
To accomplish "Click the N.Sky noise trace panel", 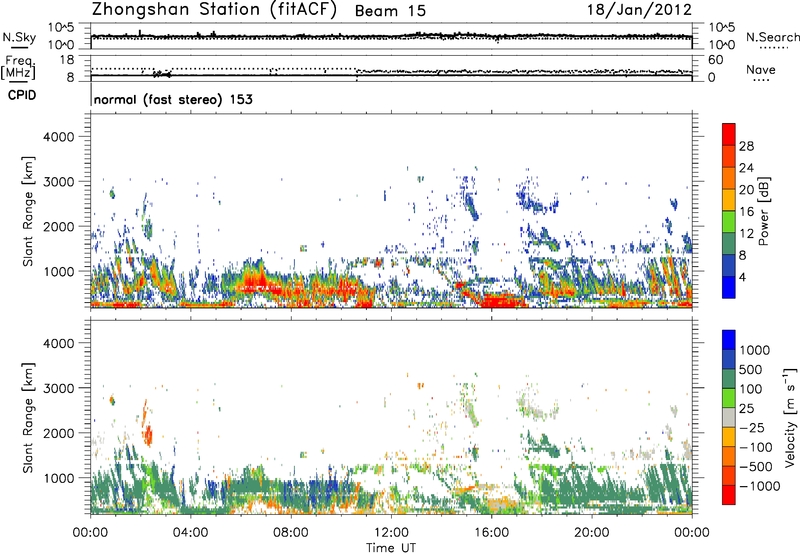I will [391, 36].
